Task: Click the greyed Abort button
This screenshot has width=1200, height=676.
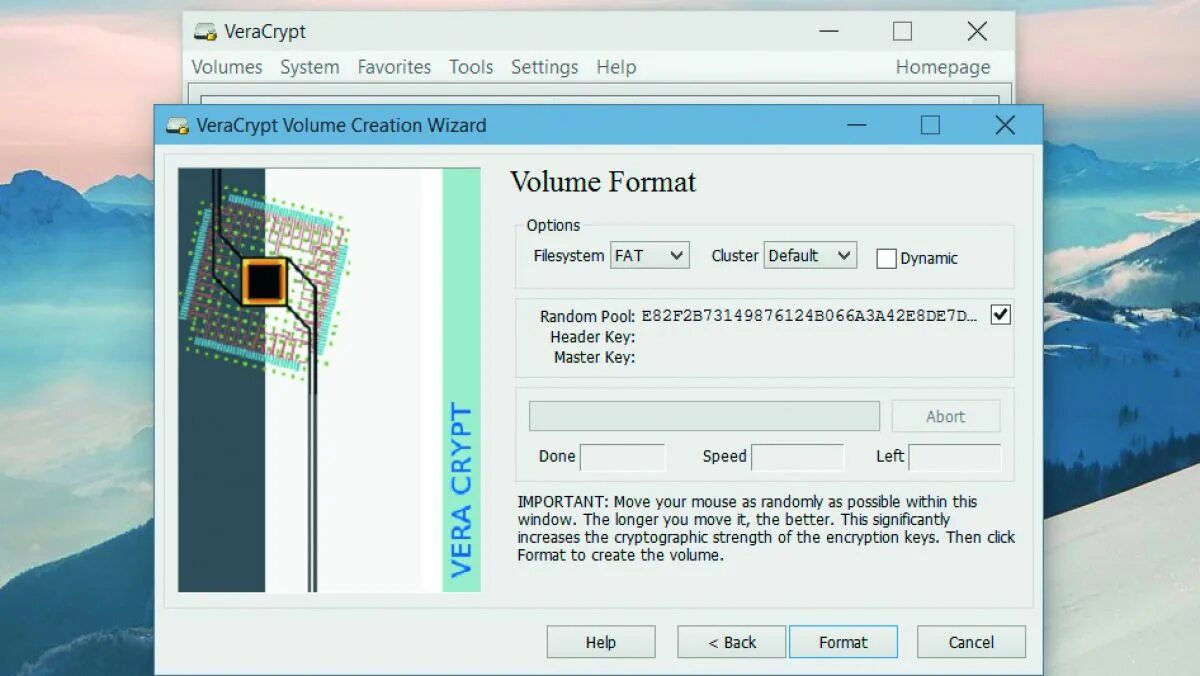Action: [946, 416]
